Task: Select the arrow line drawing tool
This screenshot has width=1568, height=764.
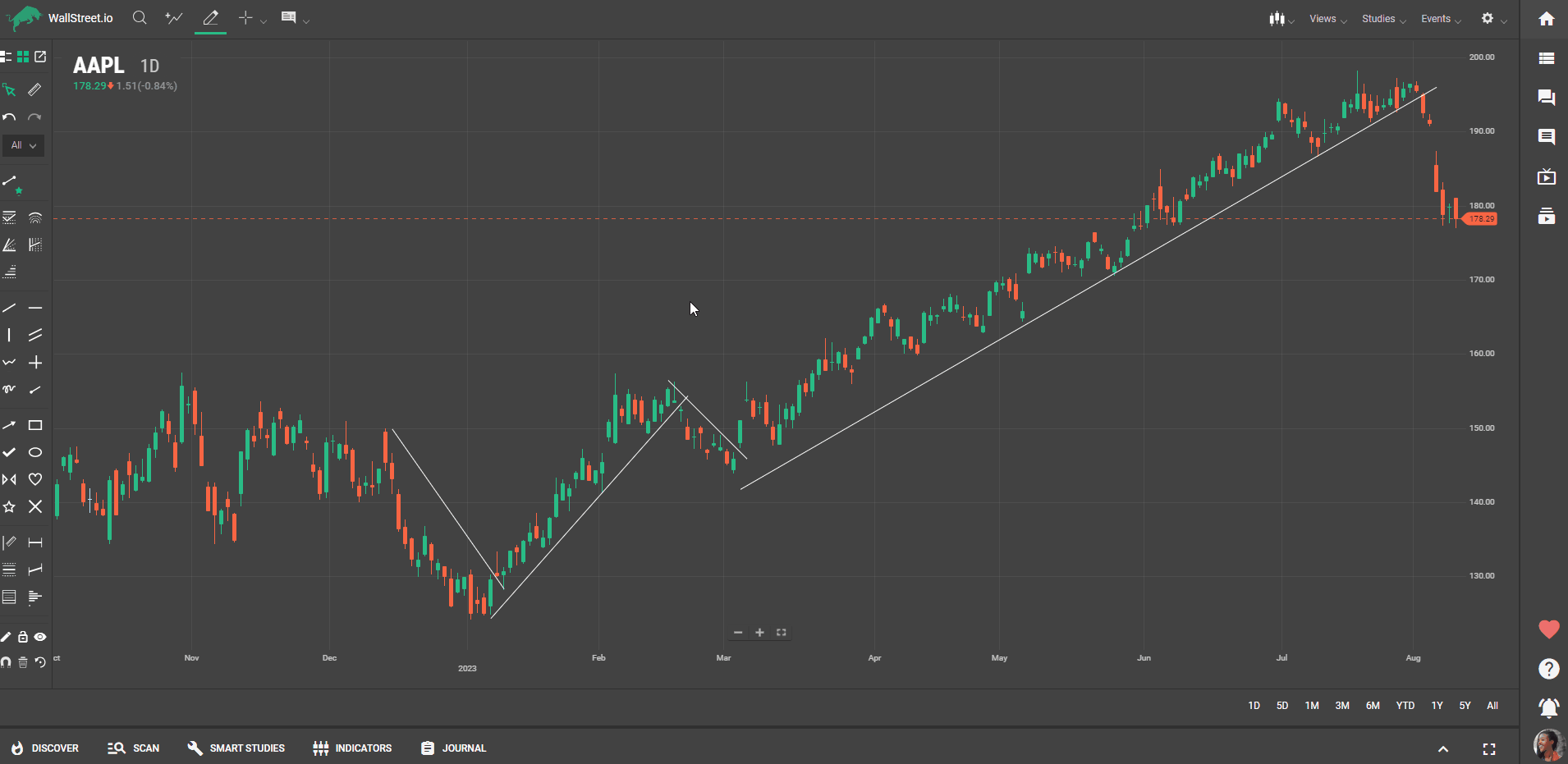Action: [9, 425]
